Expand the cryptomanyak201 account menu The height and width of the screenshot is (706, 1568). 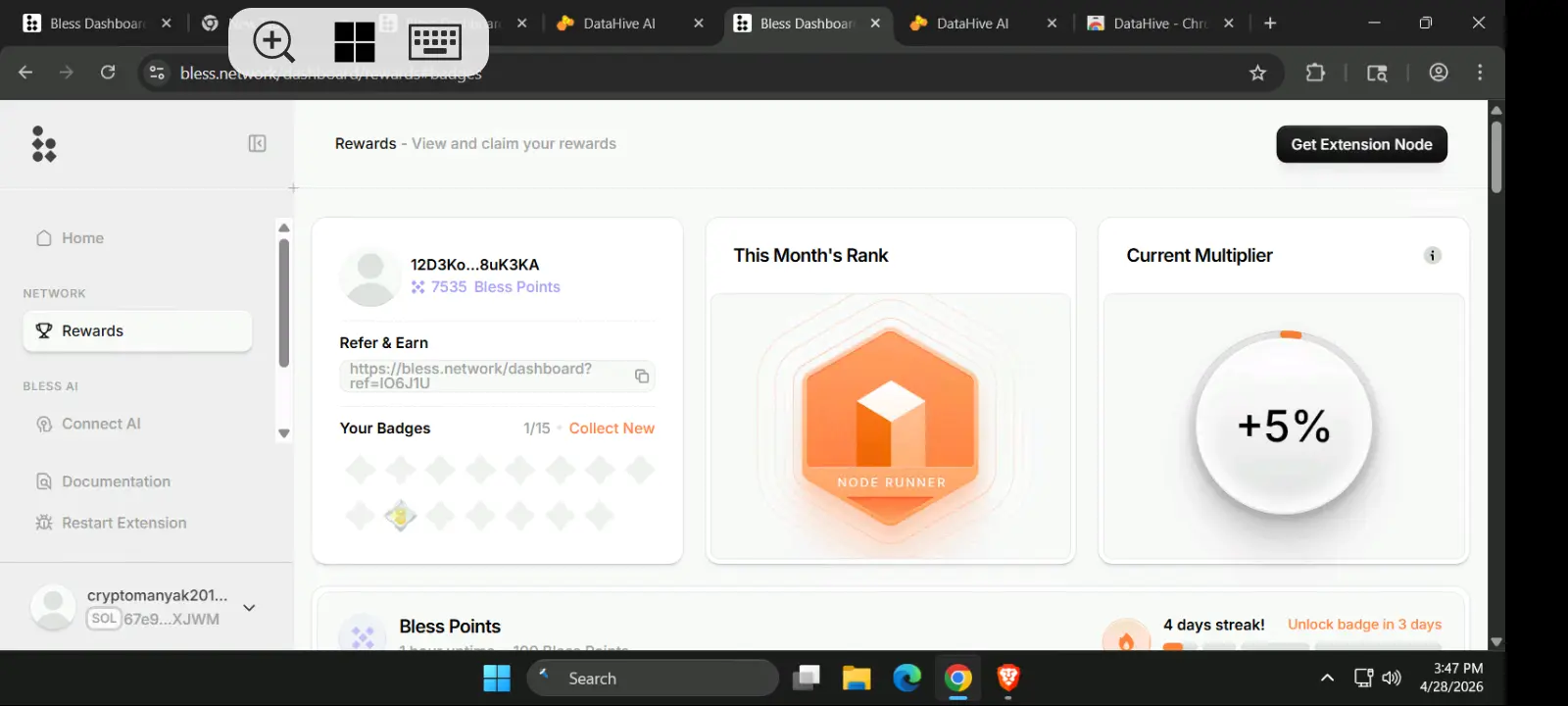point(249,608)
